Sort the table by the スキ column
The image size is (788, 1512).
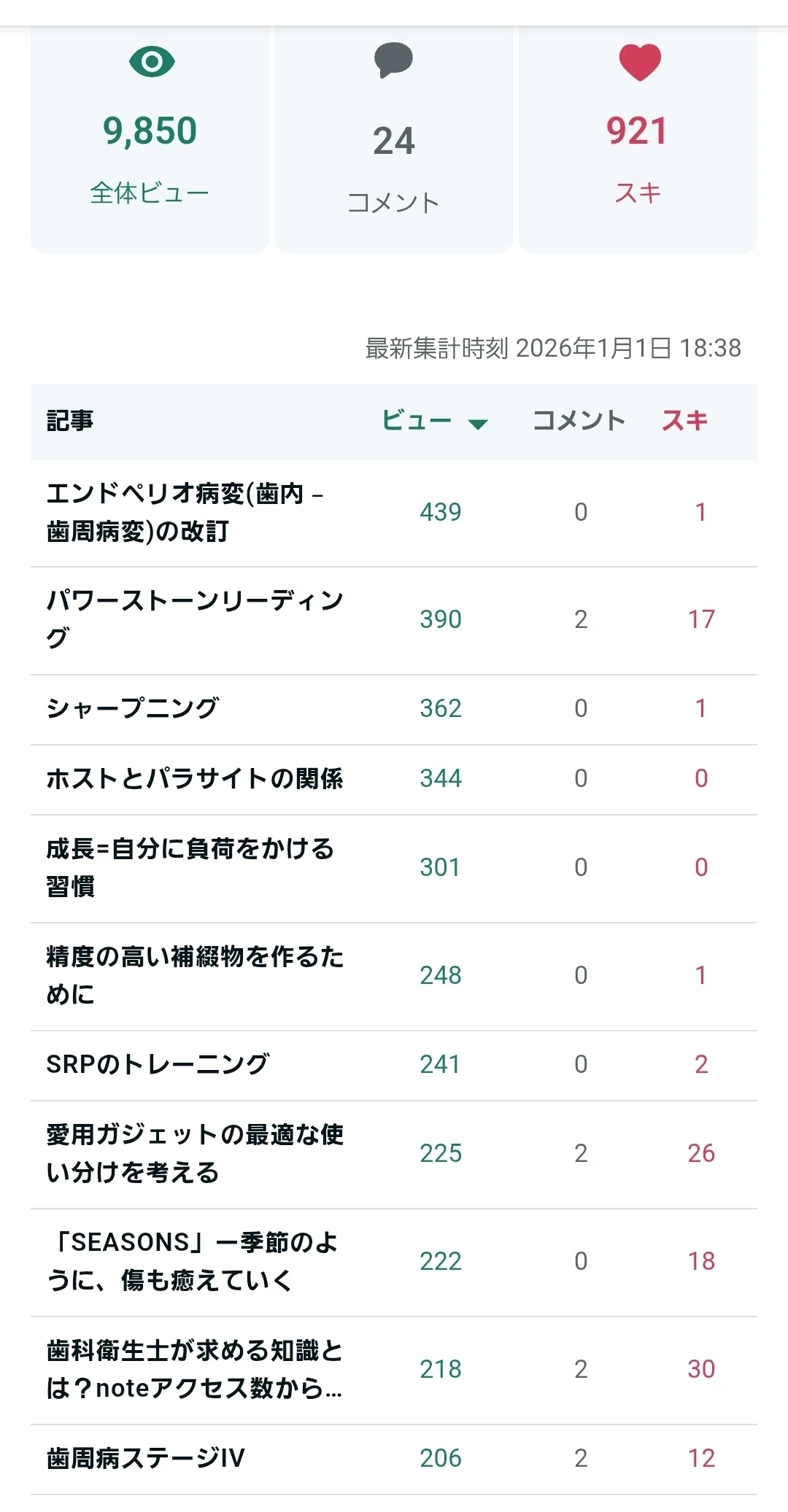point(684,420)
